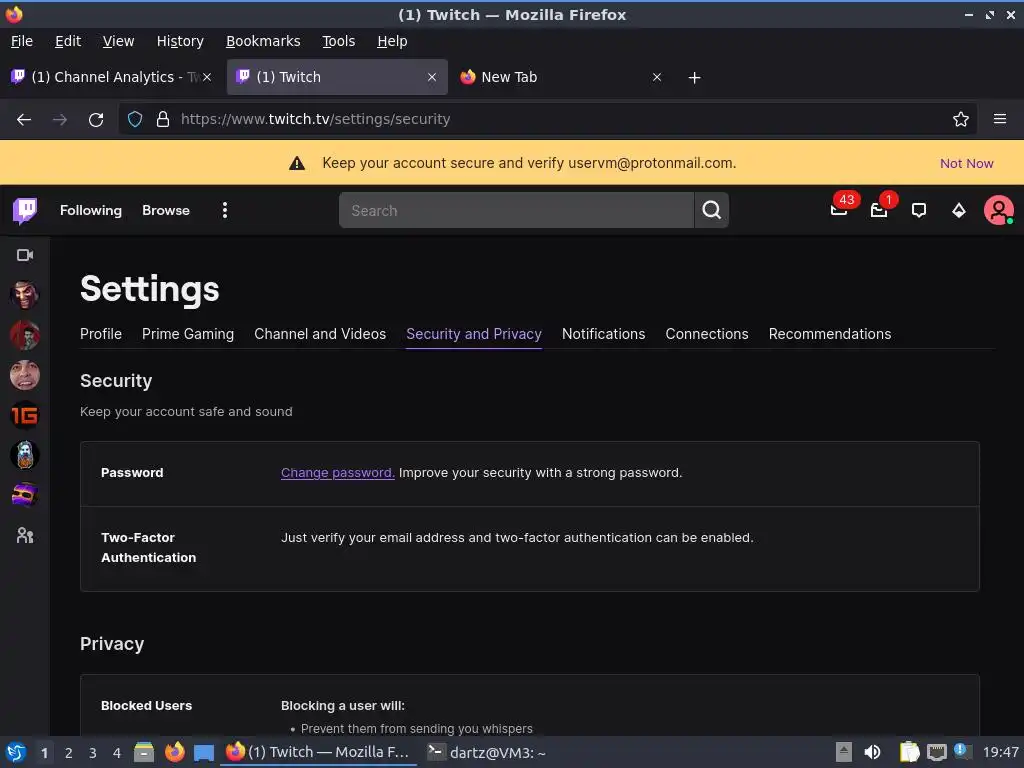The width and height of the screenshot is (1024, 768).
Task: Open the purple masked channel avatar
Action: click(25, 495)
